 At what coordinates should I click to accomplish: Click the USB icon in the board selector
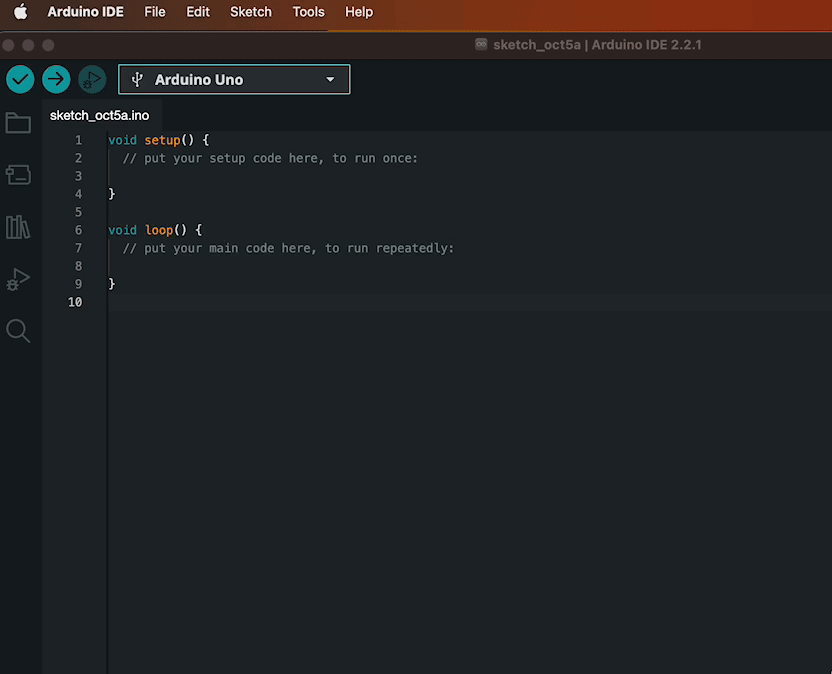pyautogui.click(x=137, y=80)
